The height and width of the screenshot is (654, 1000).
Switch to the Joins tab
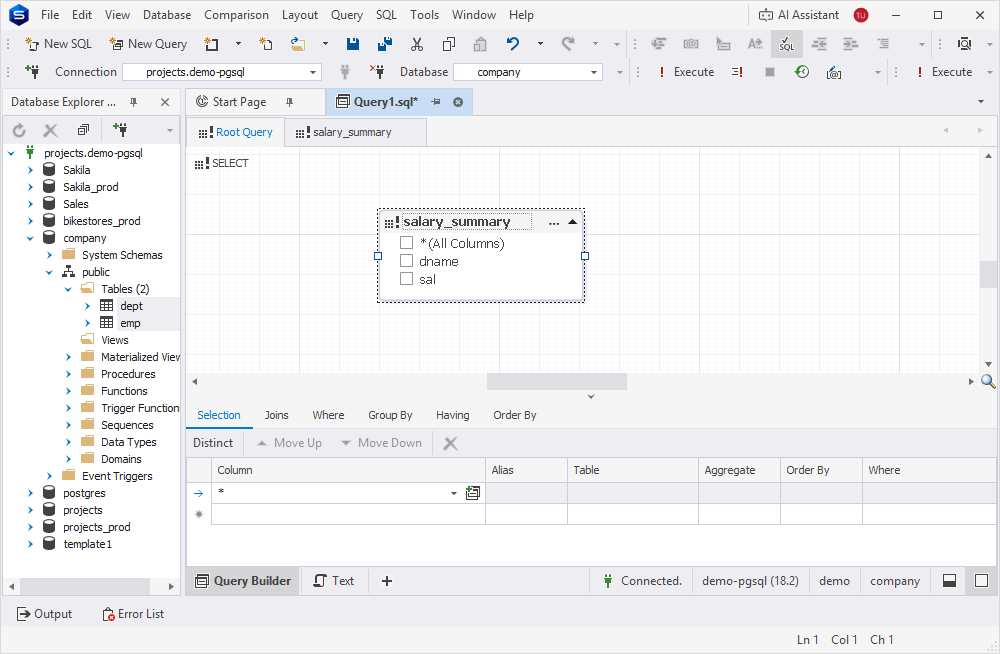pos(276,415)
